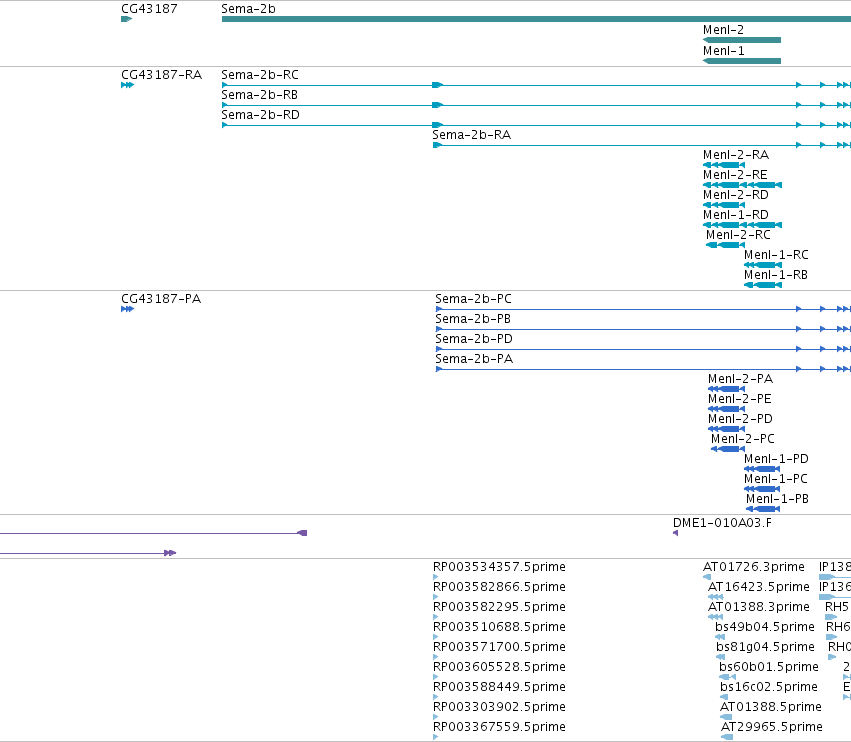
Task: Click the CG43187-RA transcript
Action: (x=128, y=85)
